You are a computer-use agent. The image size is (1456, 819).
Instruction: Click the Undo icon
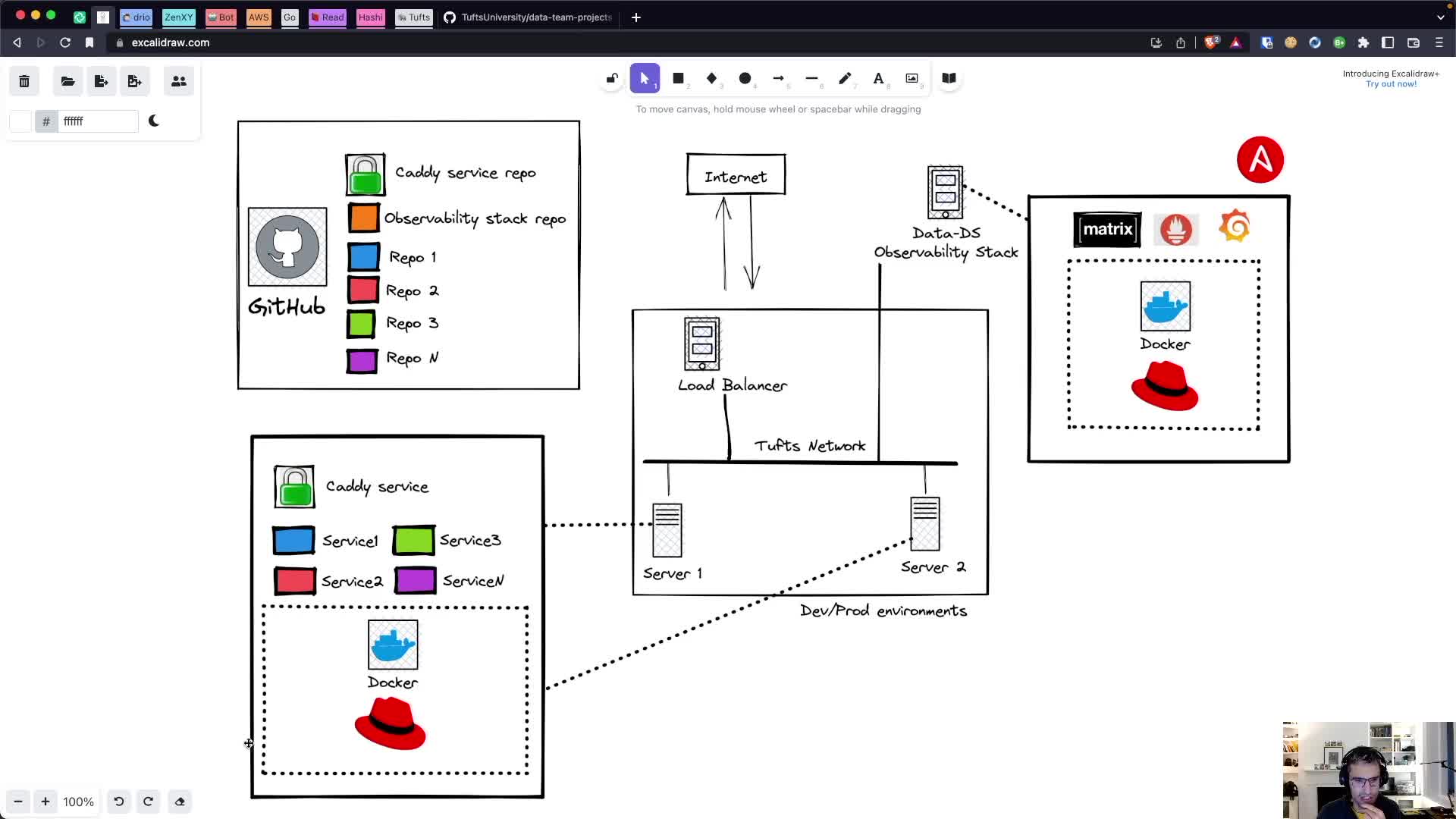(x=119, y=802)
